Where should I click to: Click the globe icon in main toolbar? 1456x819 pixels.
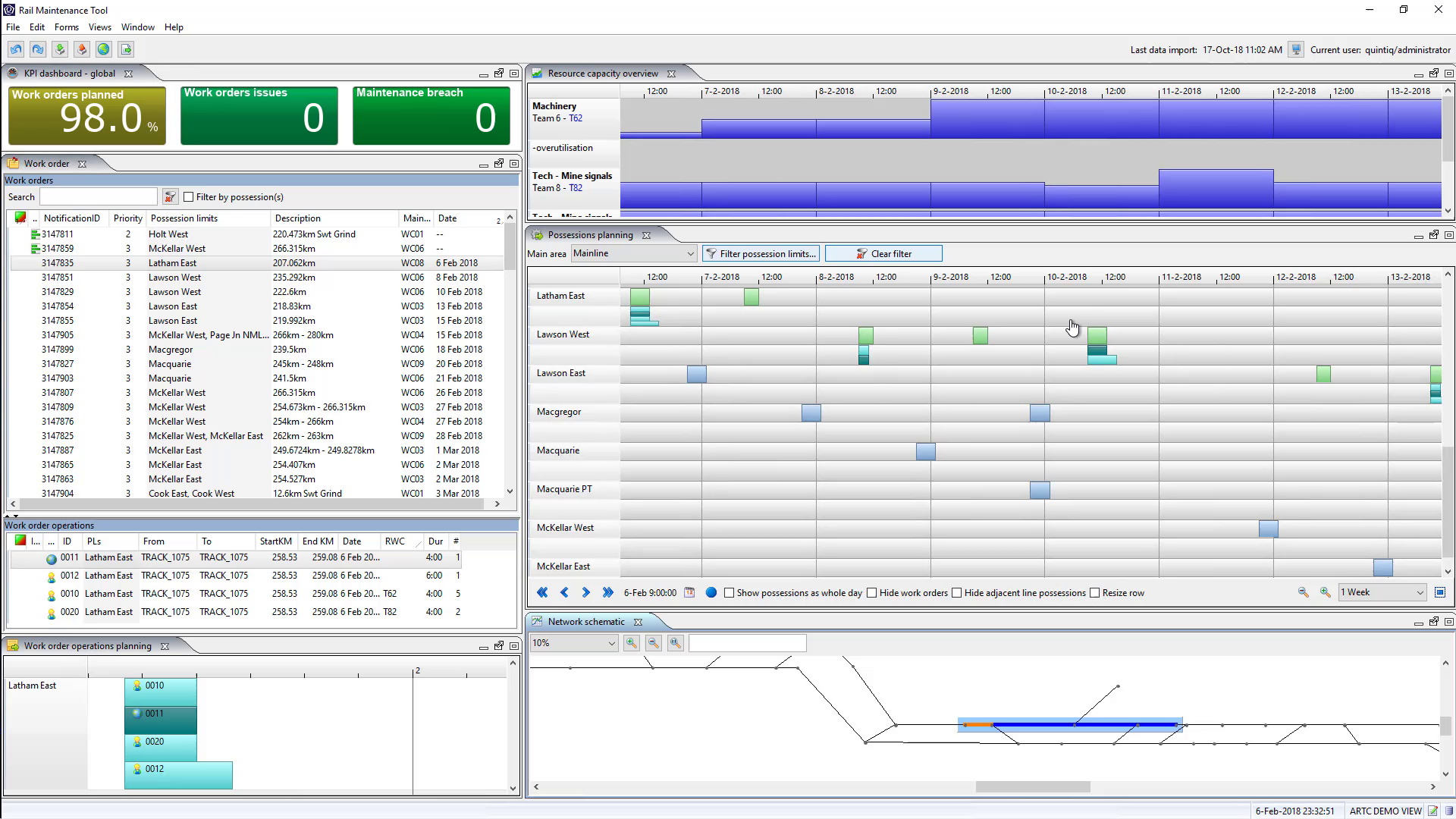[104, 49]
